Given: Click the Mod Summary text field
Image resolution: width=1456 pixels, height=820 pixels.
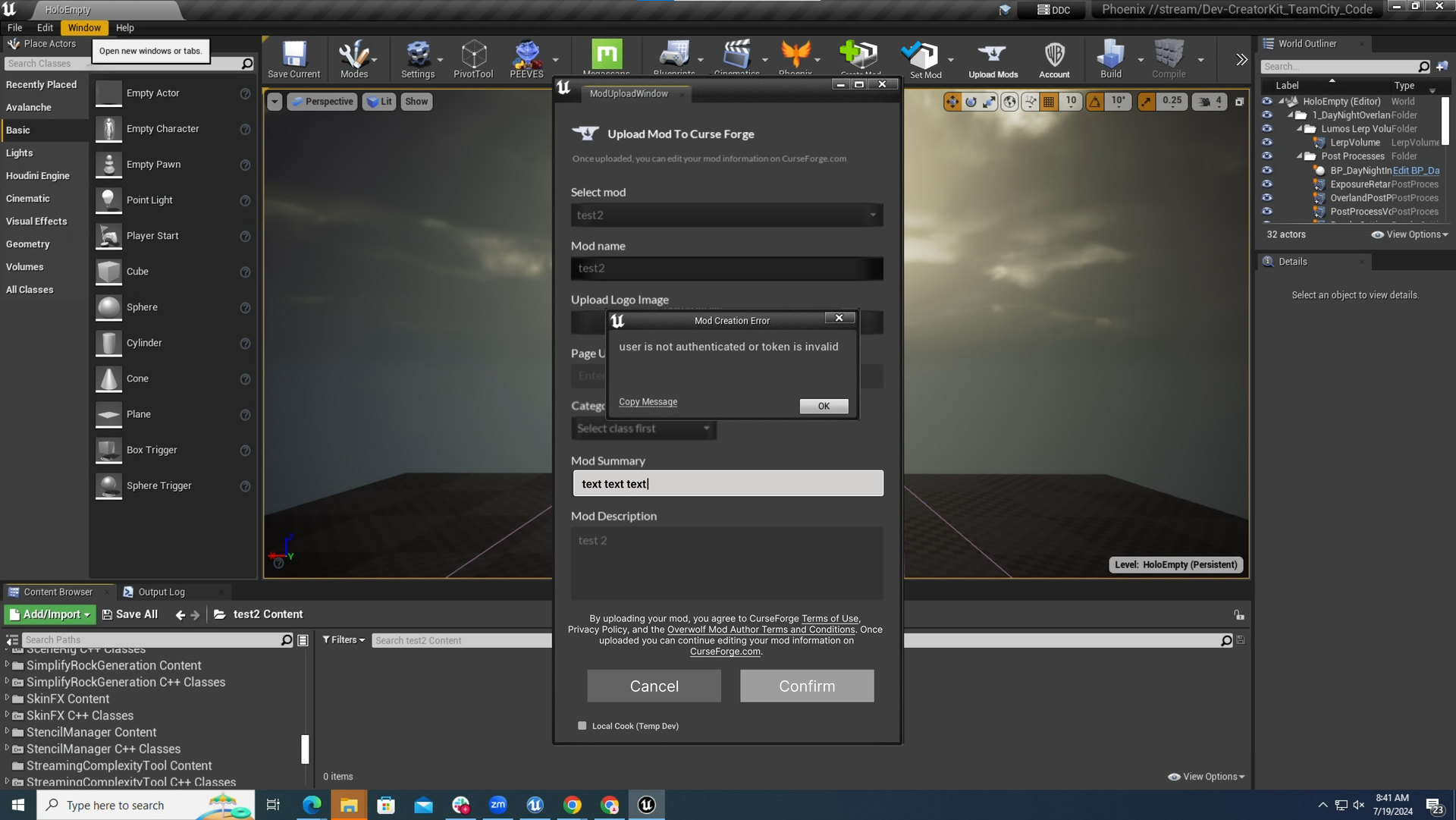Looking at the screenshot, I should pos(727,483).
